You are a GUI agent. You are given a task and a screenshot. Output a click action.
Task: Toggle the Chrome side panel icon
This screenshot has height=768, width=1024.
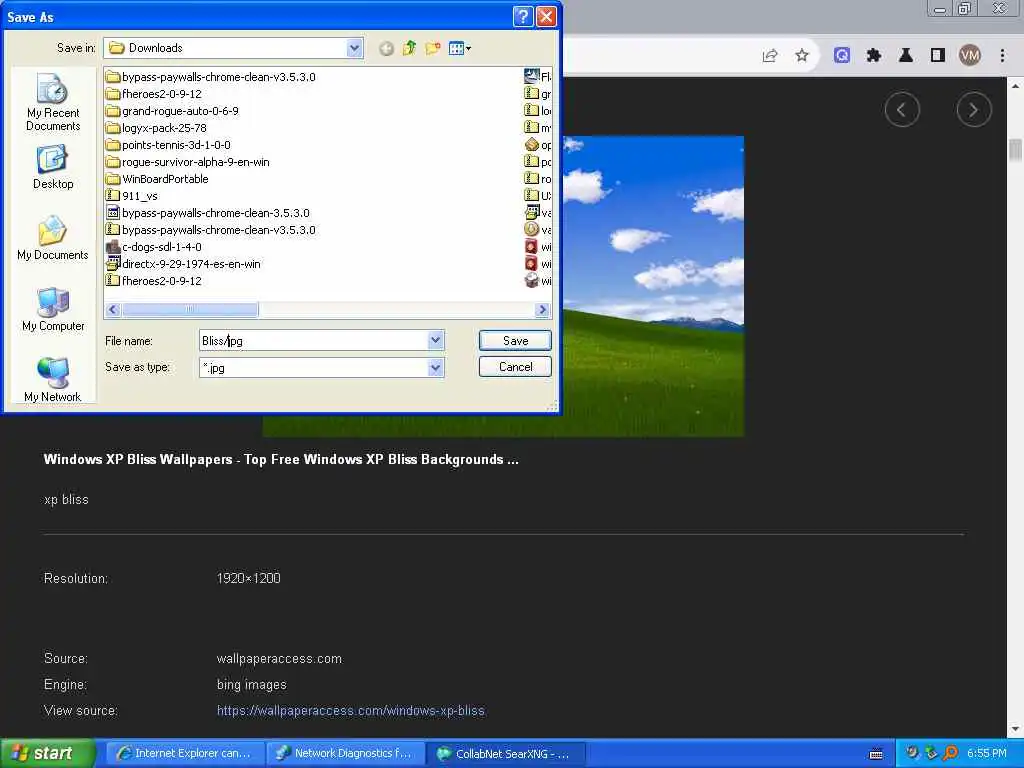coord(938,56)
